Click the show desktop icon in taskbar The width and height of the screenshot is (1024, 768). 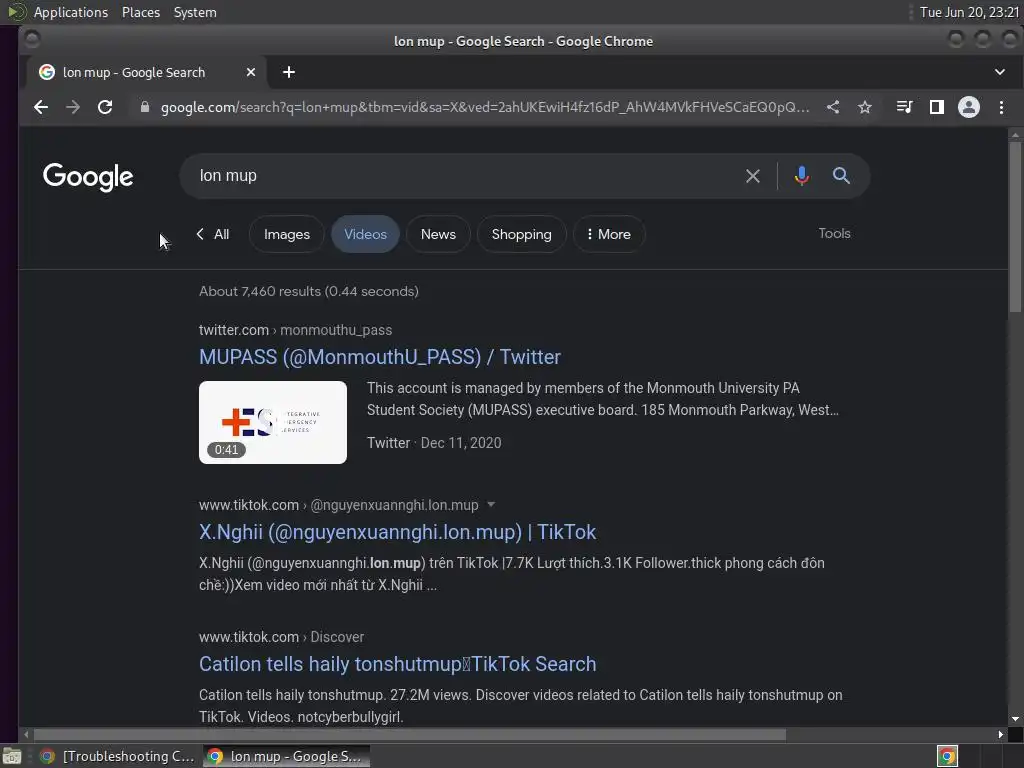[12, 756]
